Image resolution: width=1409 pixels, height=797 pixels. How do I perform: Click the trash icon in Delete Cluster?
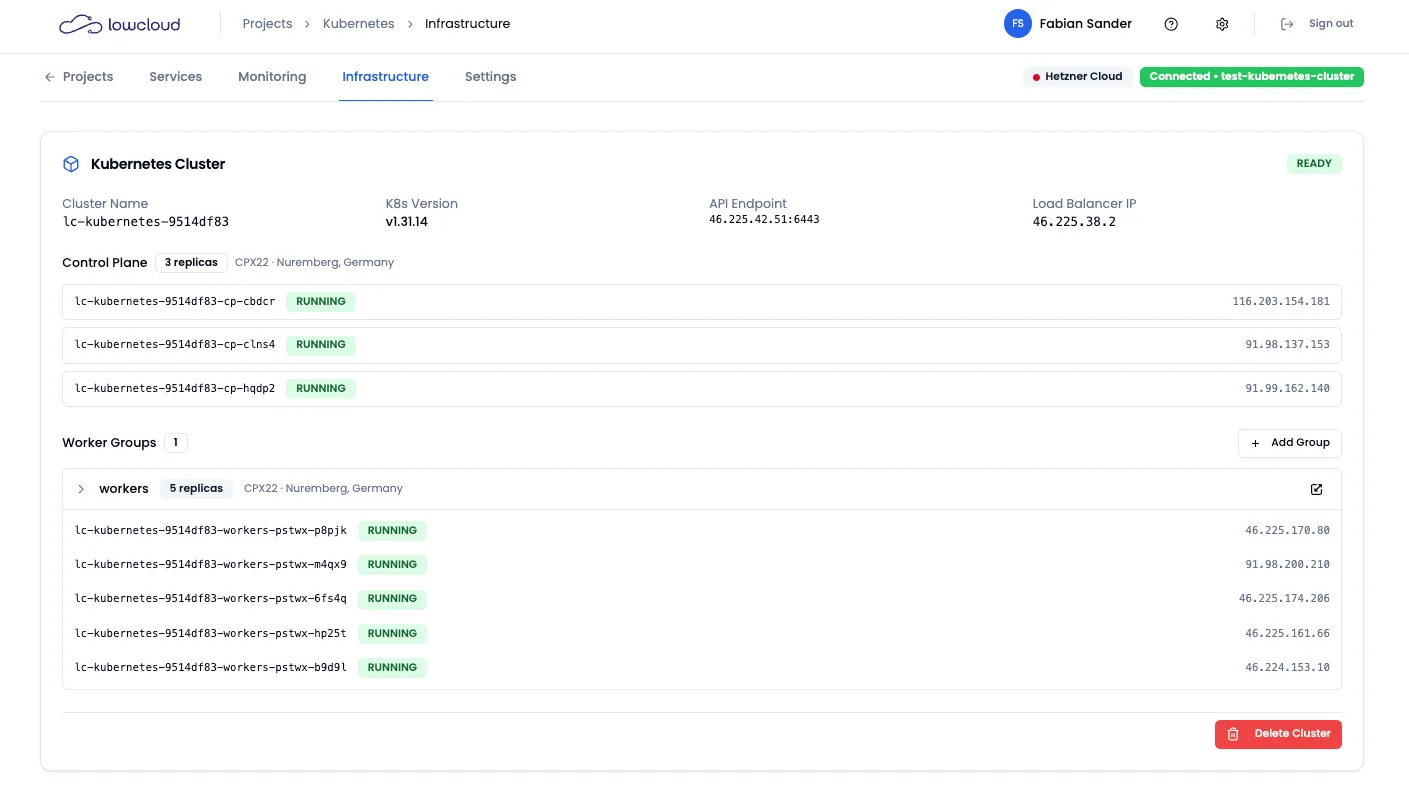(x=1233, y=734)
